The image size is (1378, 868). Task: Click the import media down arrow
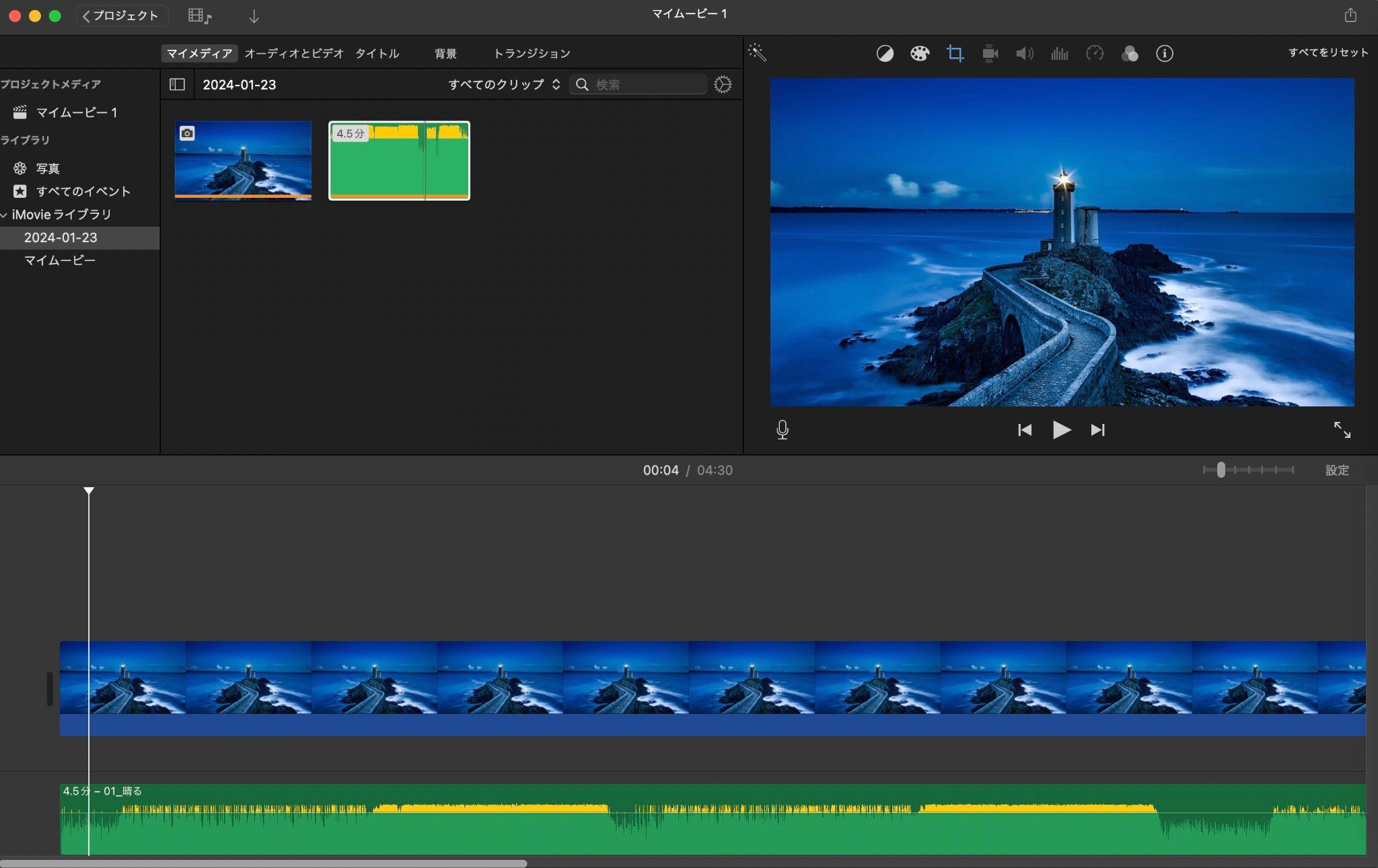point(254,16)
